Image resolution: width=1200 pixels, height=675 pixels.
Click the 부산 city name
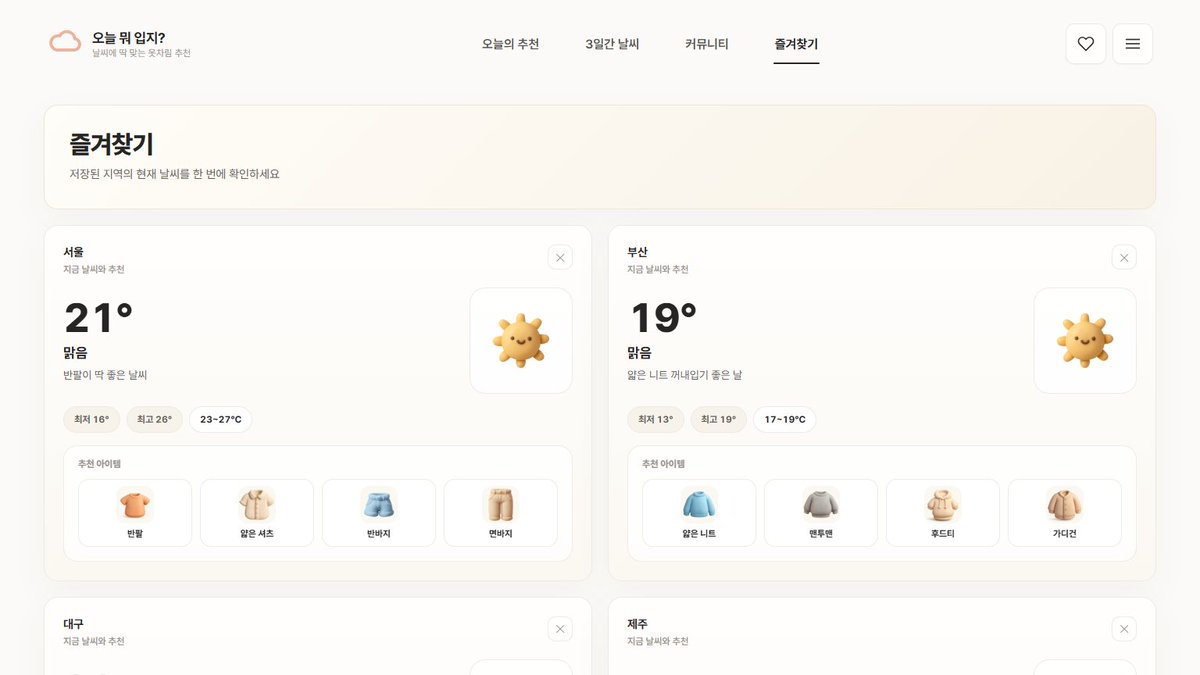click(x=638, y=252)
